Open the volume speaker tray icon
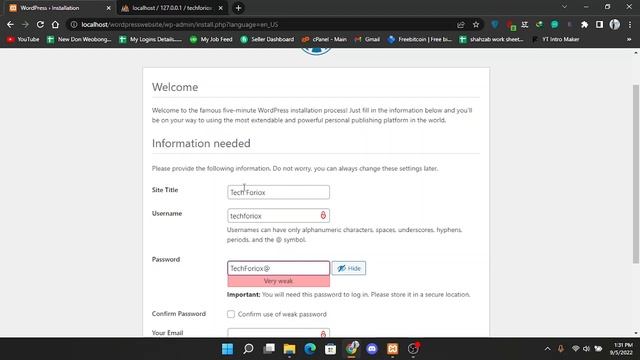The width and height of the screenshot is (640, 360). point(587,349)
